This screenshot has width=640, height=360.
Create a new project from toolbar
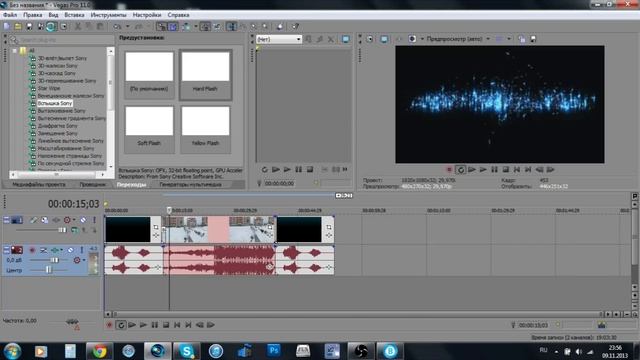point(7,27)
